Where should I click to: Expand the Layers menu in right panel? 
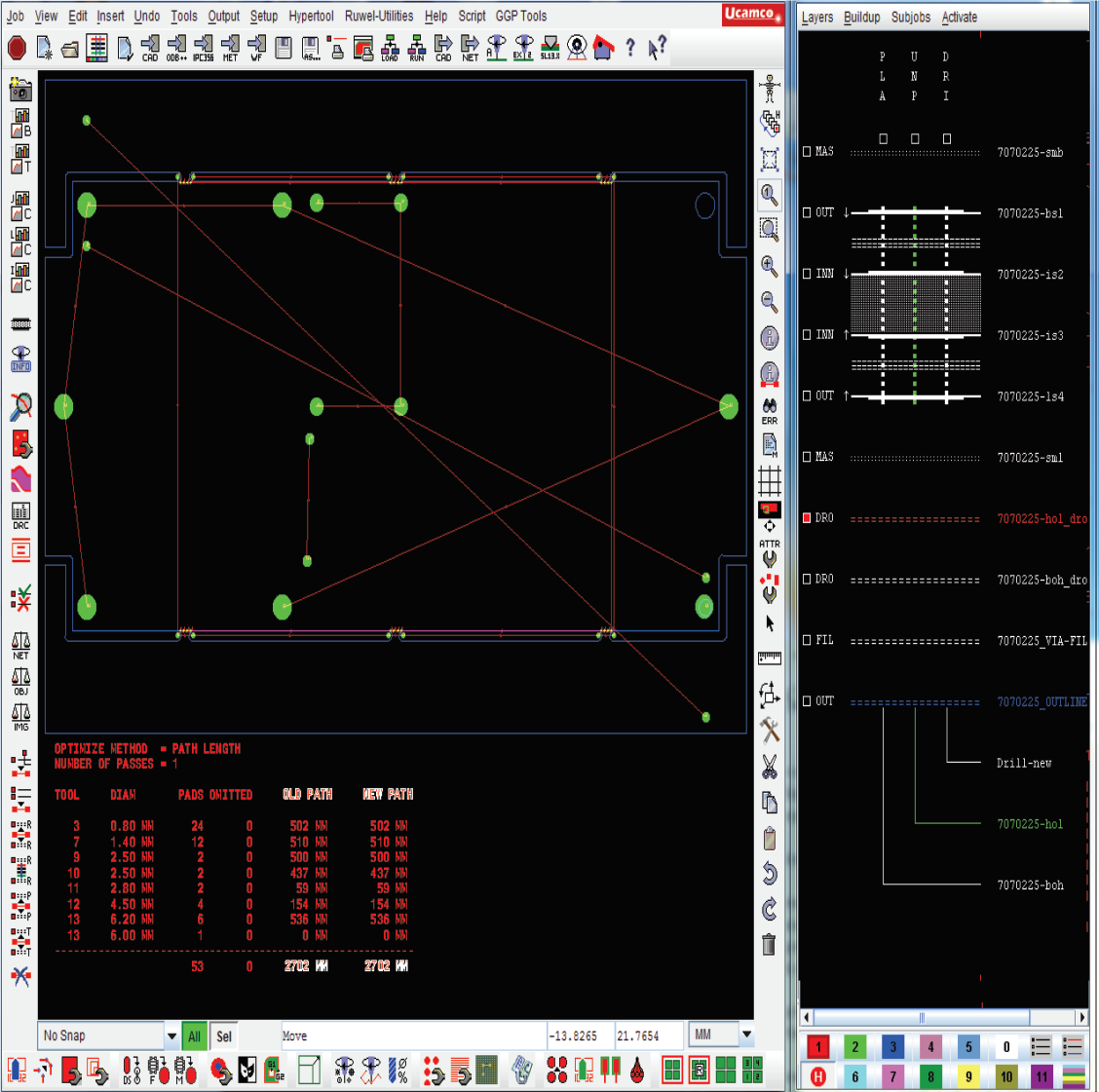[x=817, y=17]
